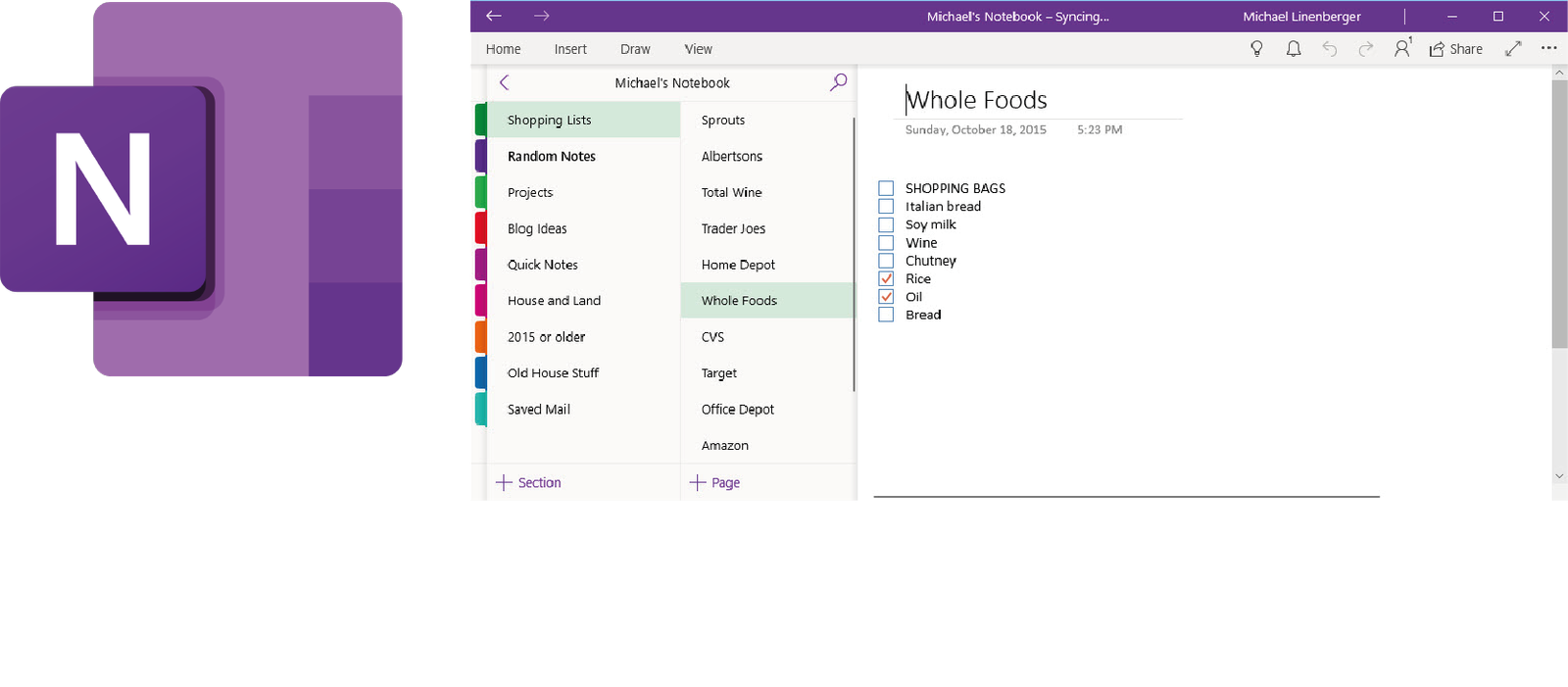Open the View tab
Viewport: 1568px width, 687px height.
pyautogui.click(x=699, y=49)
